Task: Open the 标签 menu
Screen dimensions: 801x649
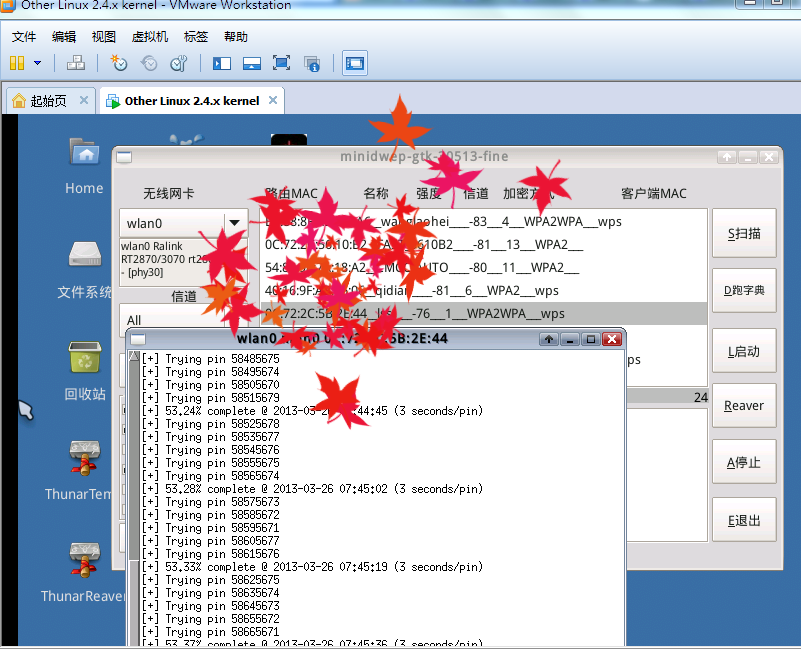Action: click(x=196, y=37)
